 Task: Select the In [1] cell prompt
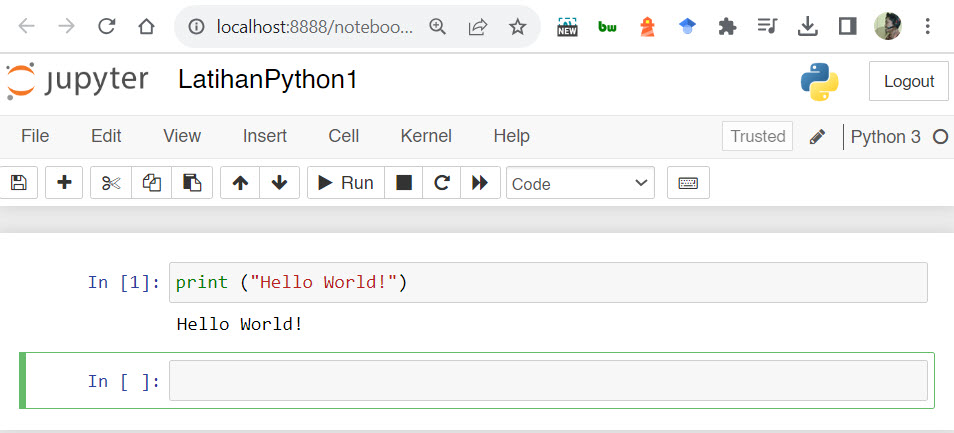(124, 282)
